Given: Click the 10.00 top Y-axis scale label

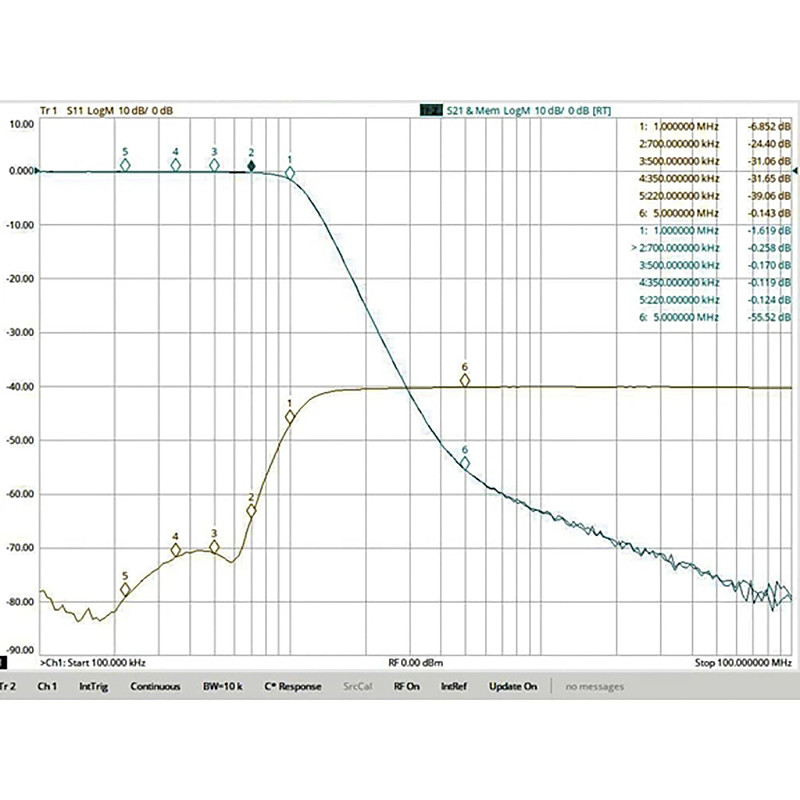Looking at the screenshot, I should [22, 124].
